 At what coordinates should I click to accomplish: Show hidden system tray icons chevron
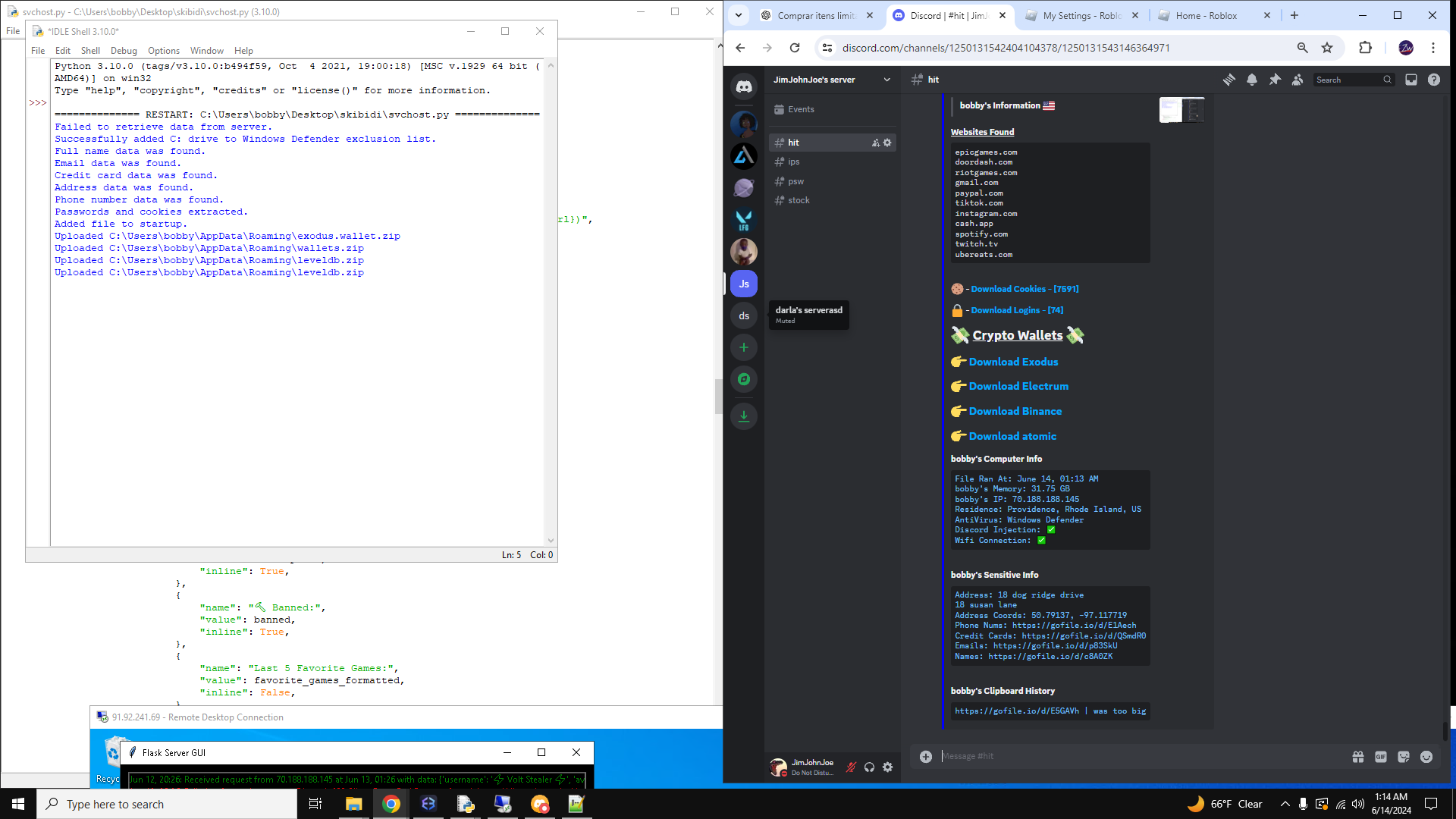tap(1285, 804)
